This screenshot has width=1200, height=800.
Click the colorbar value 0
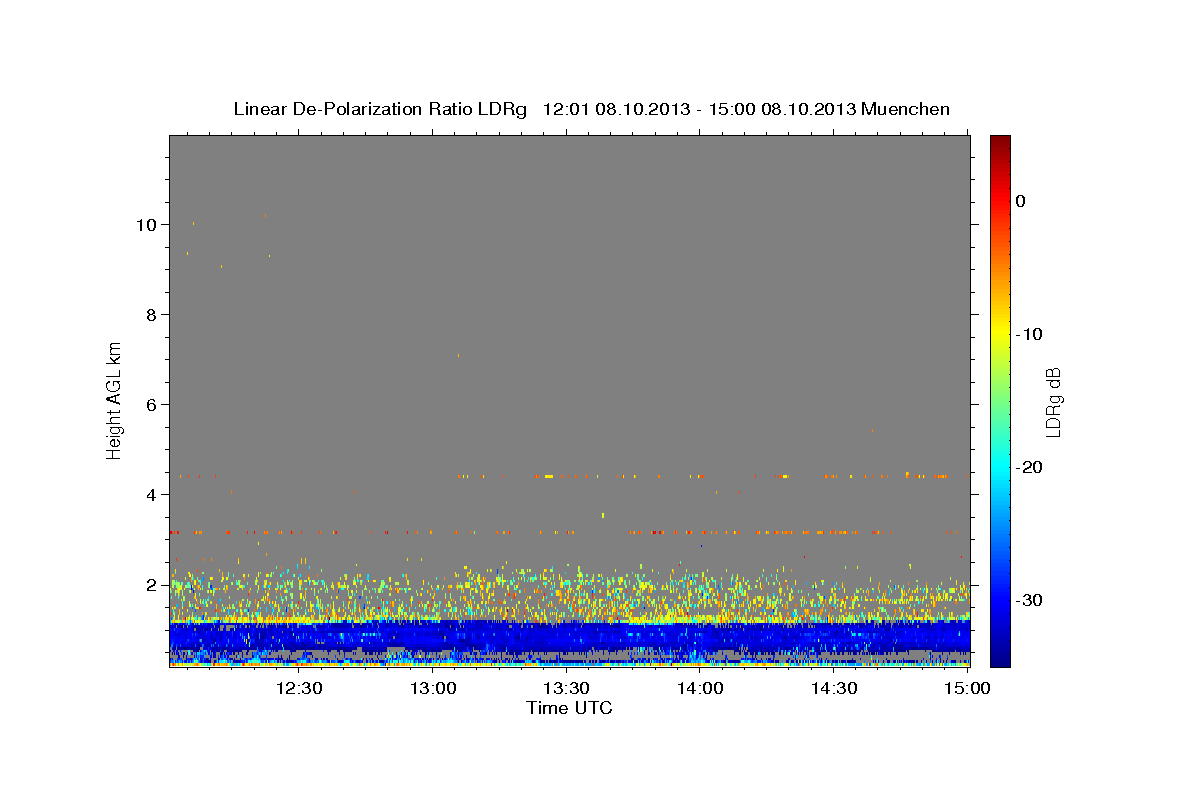click(x=1021, y=201)
